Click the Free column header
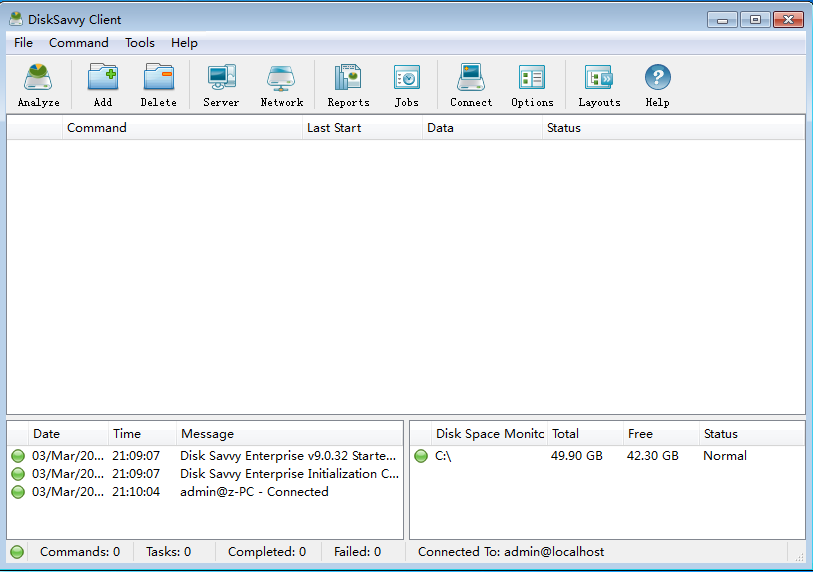 (661, 434)
